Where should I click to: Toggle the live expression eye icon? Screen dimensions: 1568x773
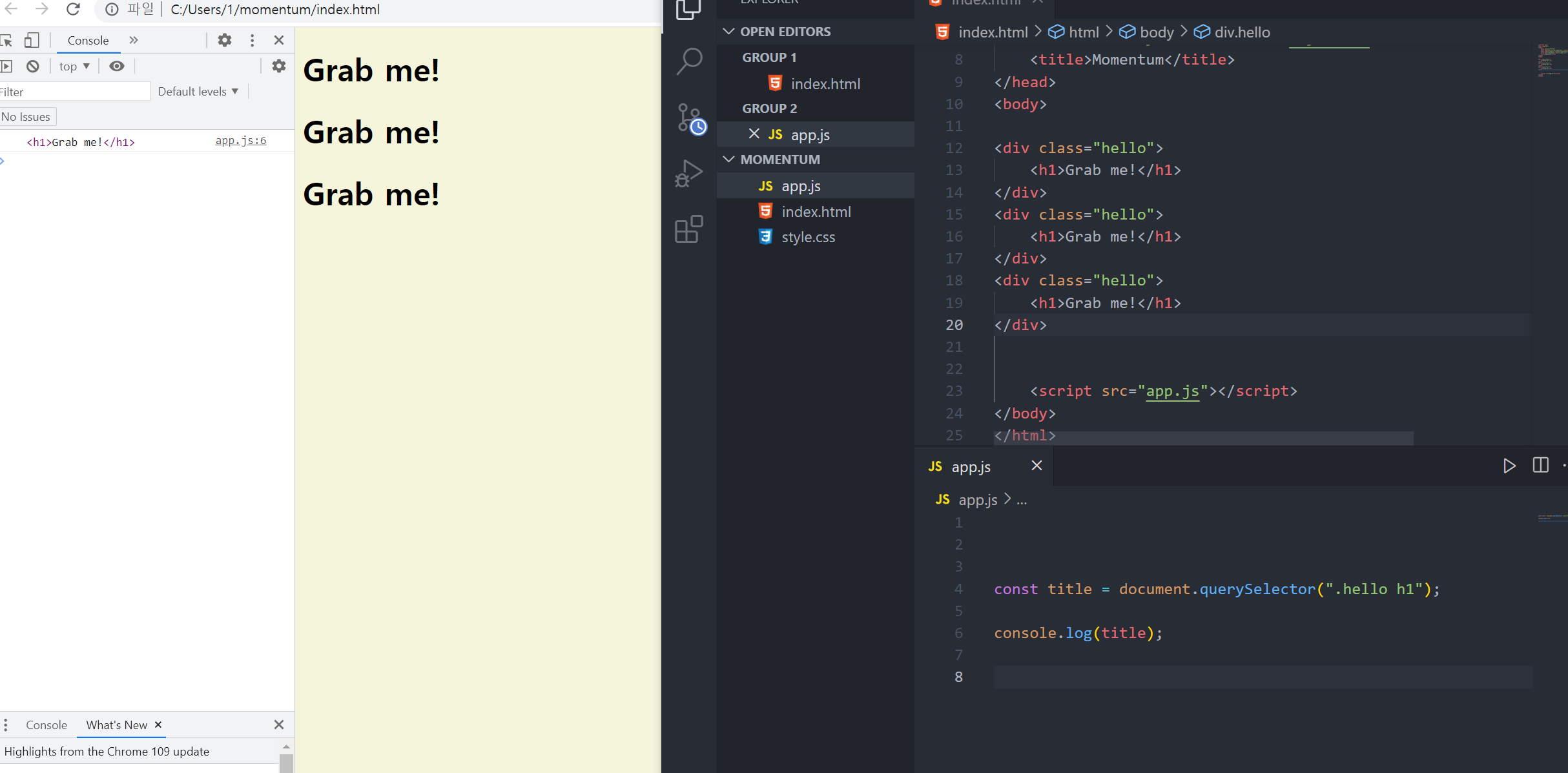pyautogui.click(x=117, y=66)
